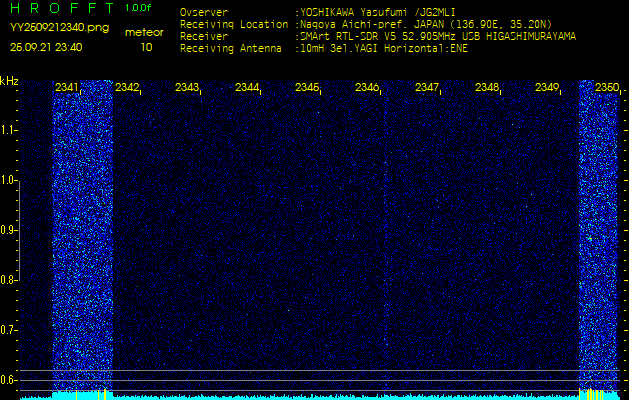The image size is (629, 400).
Task: Select the Receiving Antenna YAGI description
Action: coord(396,47)
